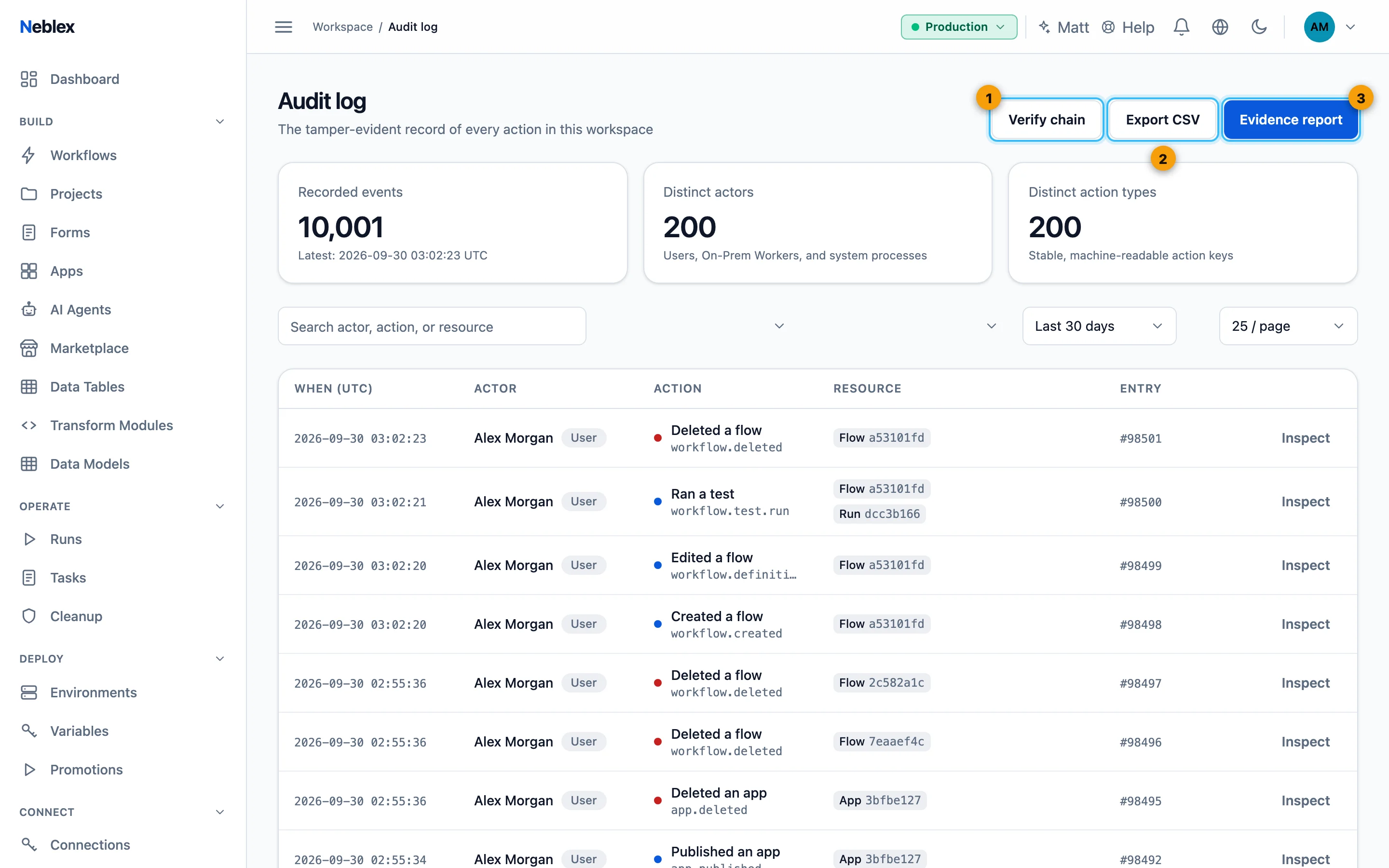Click the Run dcc3b166 resource tag
The width and height of the screenshot is (1389, 868).
[x=879, y=514]
